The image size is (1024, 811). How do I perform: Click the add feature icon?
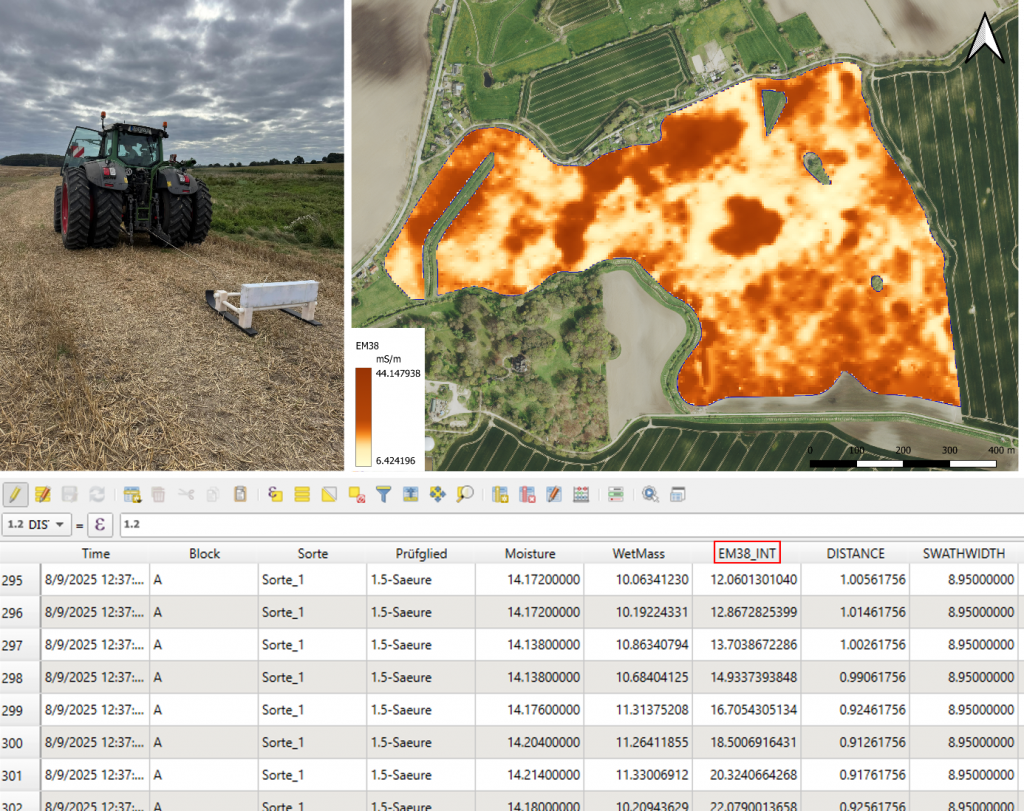[131, 494]
